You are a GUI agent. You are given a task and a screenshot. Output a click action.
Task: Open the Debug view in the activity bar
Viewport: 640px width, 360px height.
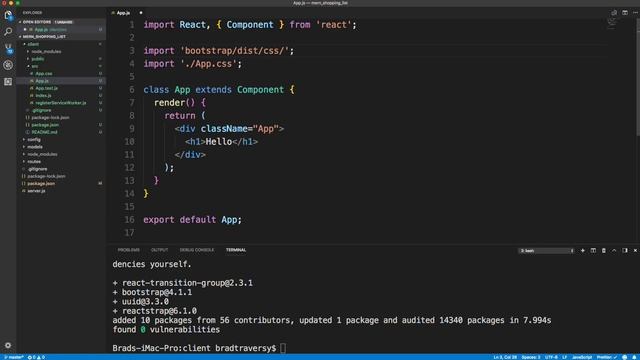[x=8, y=65]
